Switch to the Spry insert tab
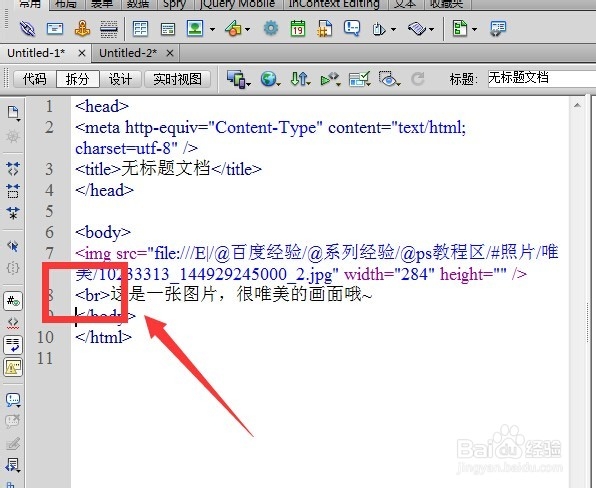Viewport: 596px width, 488px height. (174, 4)
